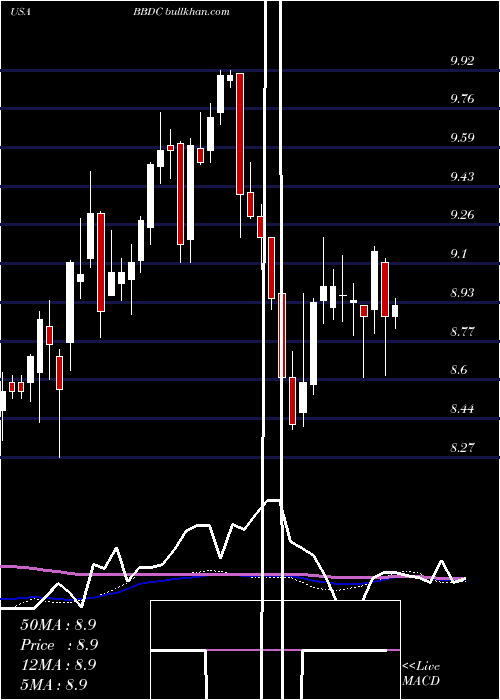Click the 9.59 price axis label

tap(462, 138)
